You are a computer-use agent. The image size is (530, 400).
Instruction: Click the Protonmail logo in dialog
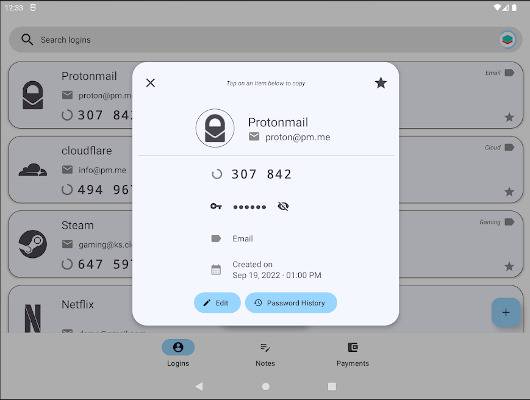coord(215,128)
